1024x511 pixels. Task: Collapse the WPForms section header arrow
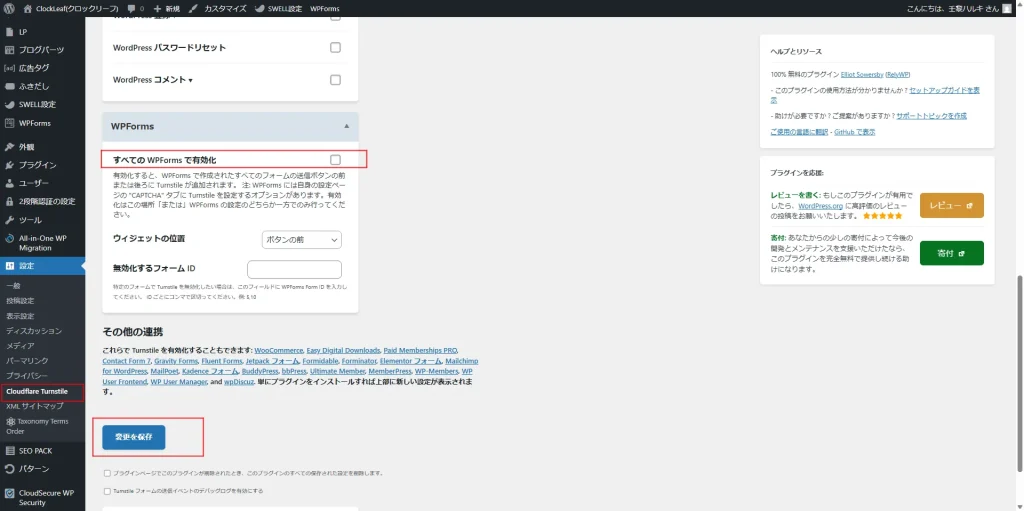(x=346, y=127)
